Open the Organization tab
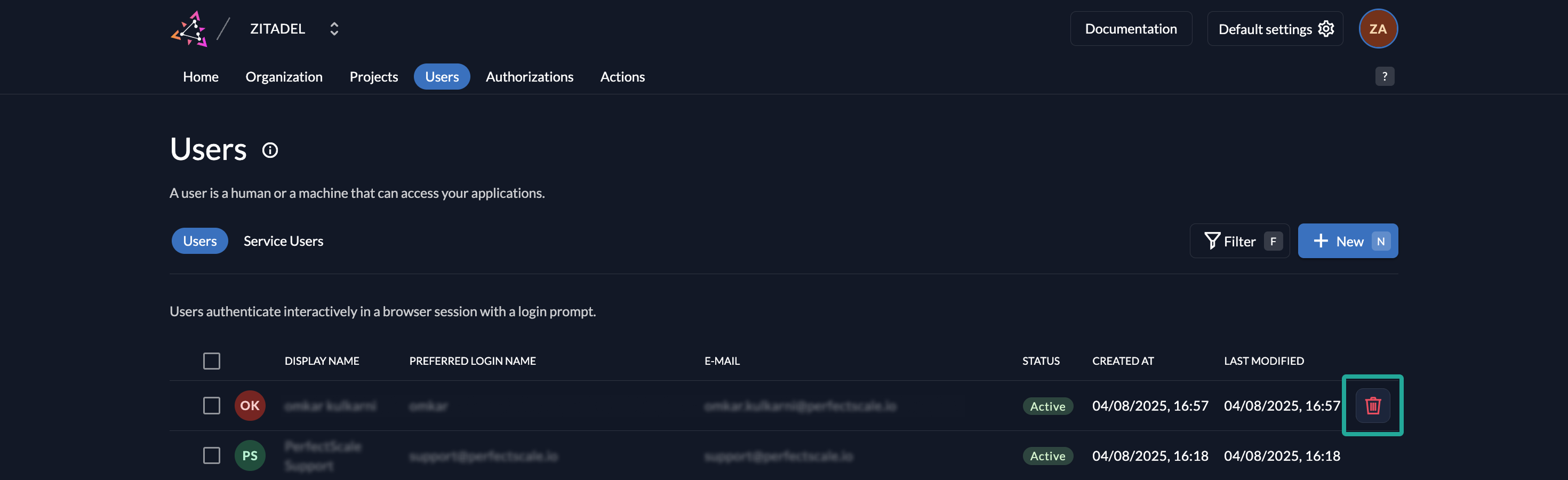The width and height of the screenshot is (1568, 480). click(x=284, y=77)
